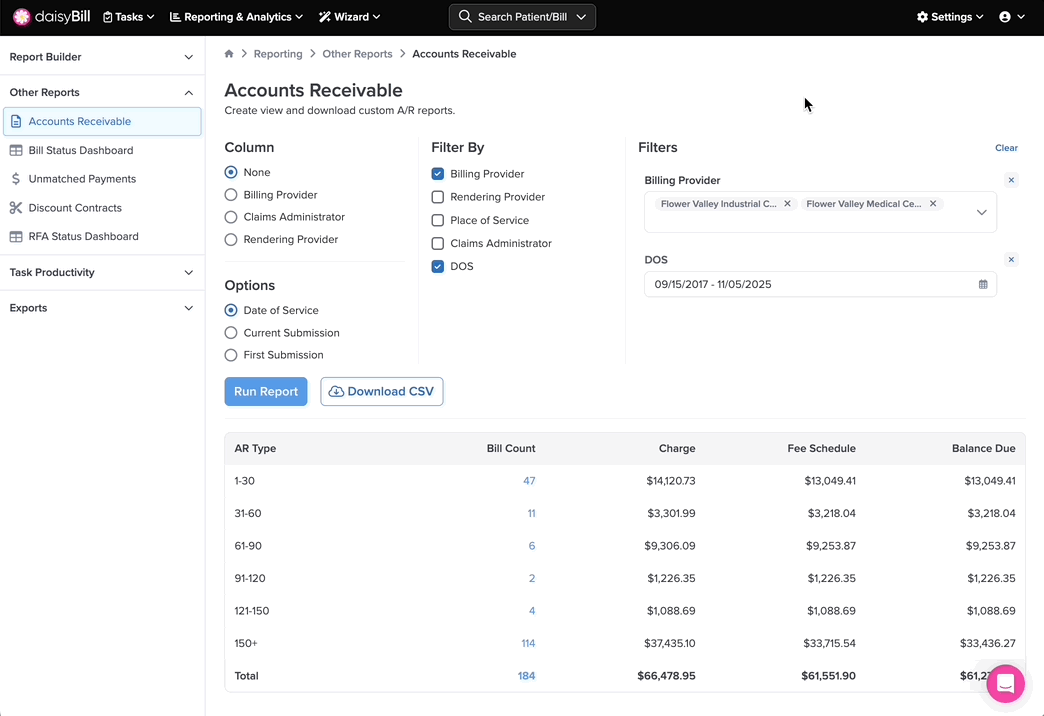Click the DOS date range field

click(810, 285)
